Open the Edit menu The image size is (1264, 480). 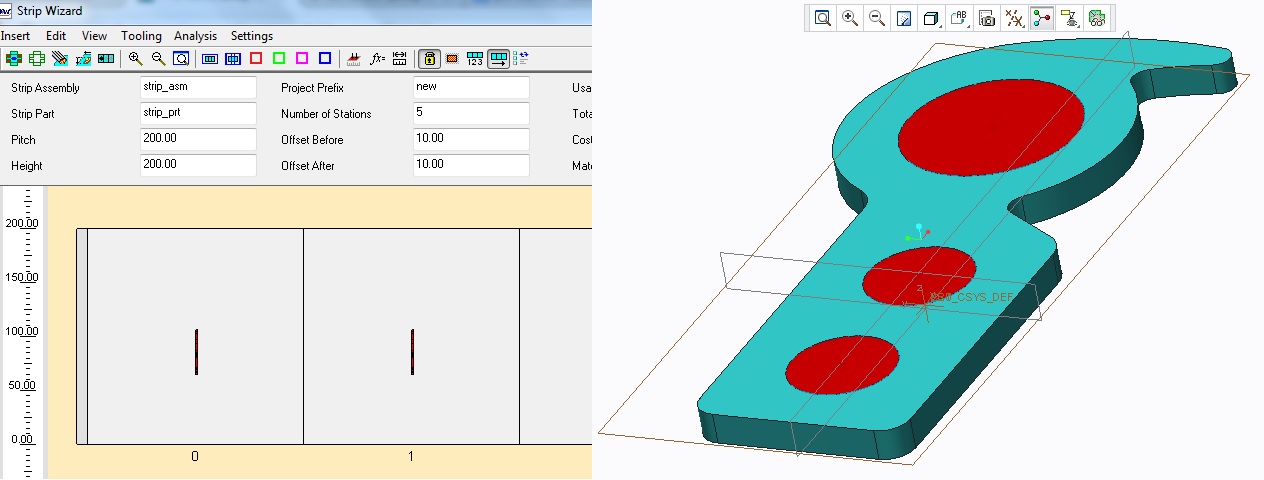click(56, 36)
